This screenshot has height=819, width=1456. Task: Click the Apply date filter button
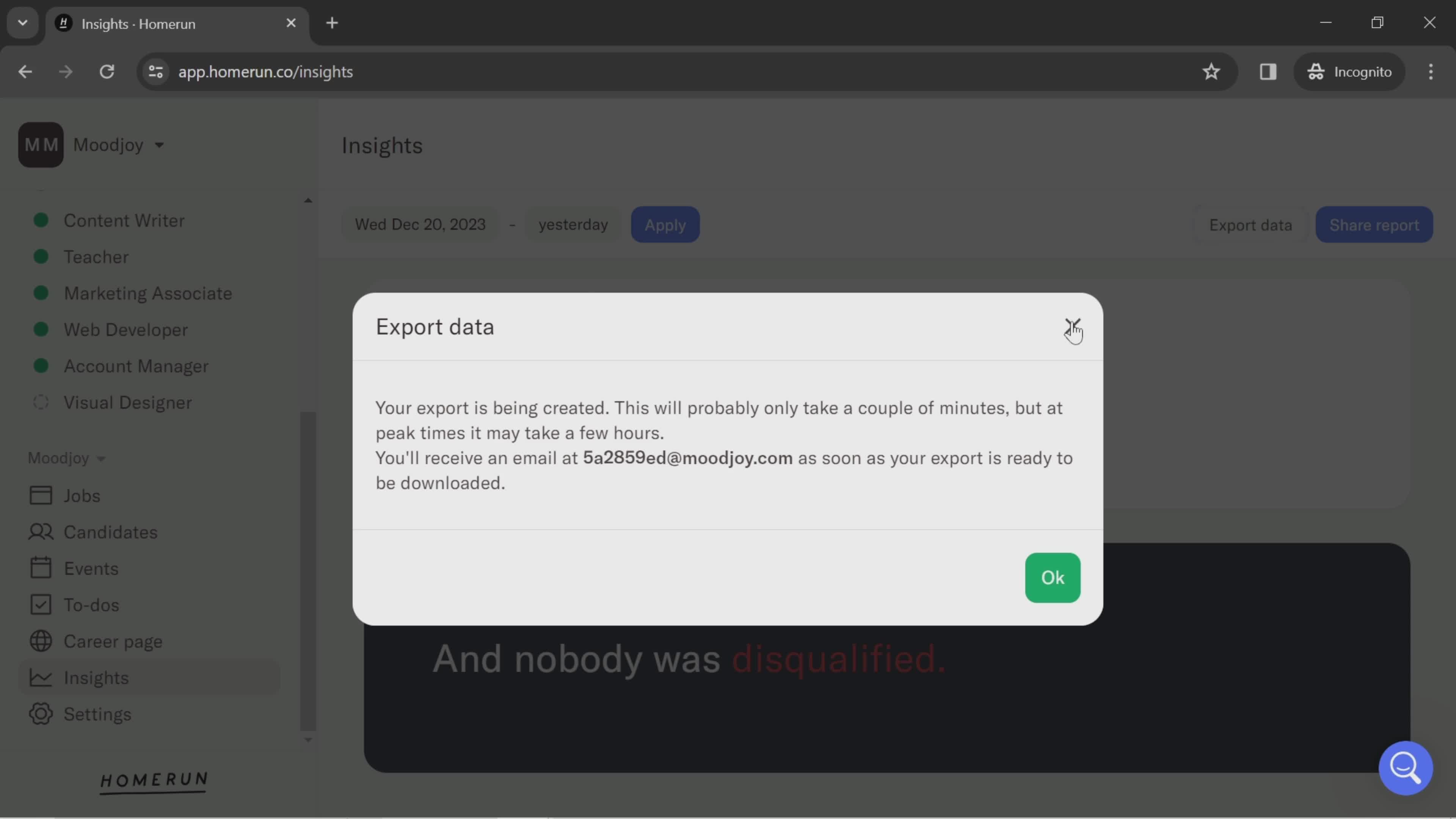665,224
